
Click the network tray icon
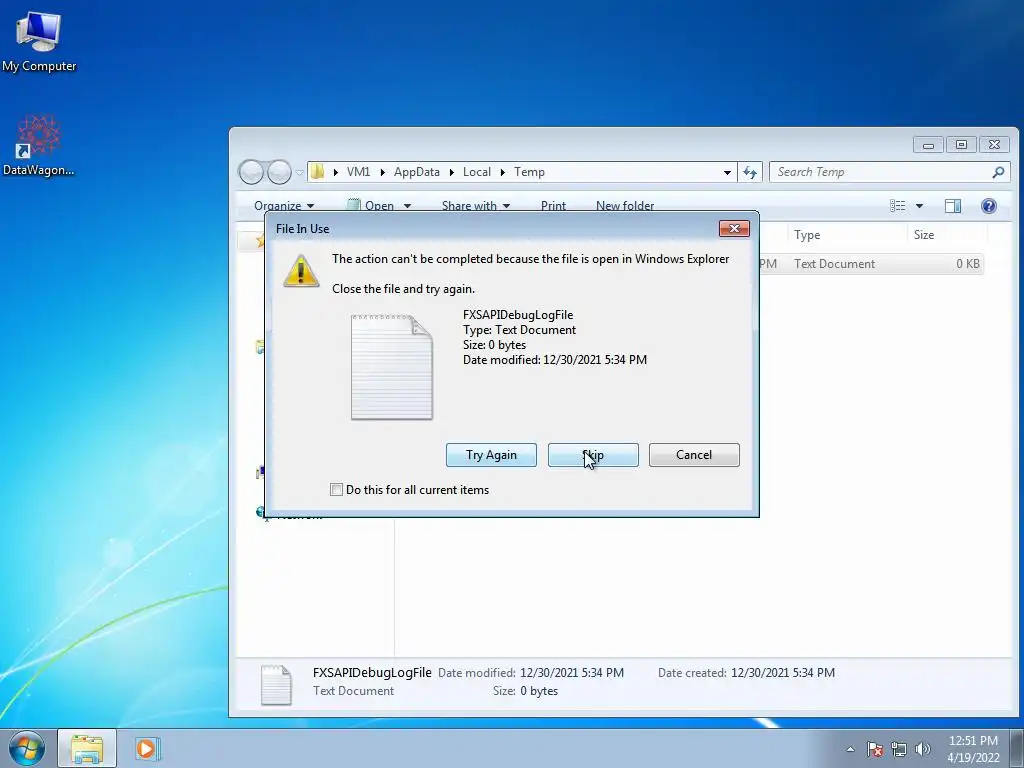point(899,749)
